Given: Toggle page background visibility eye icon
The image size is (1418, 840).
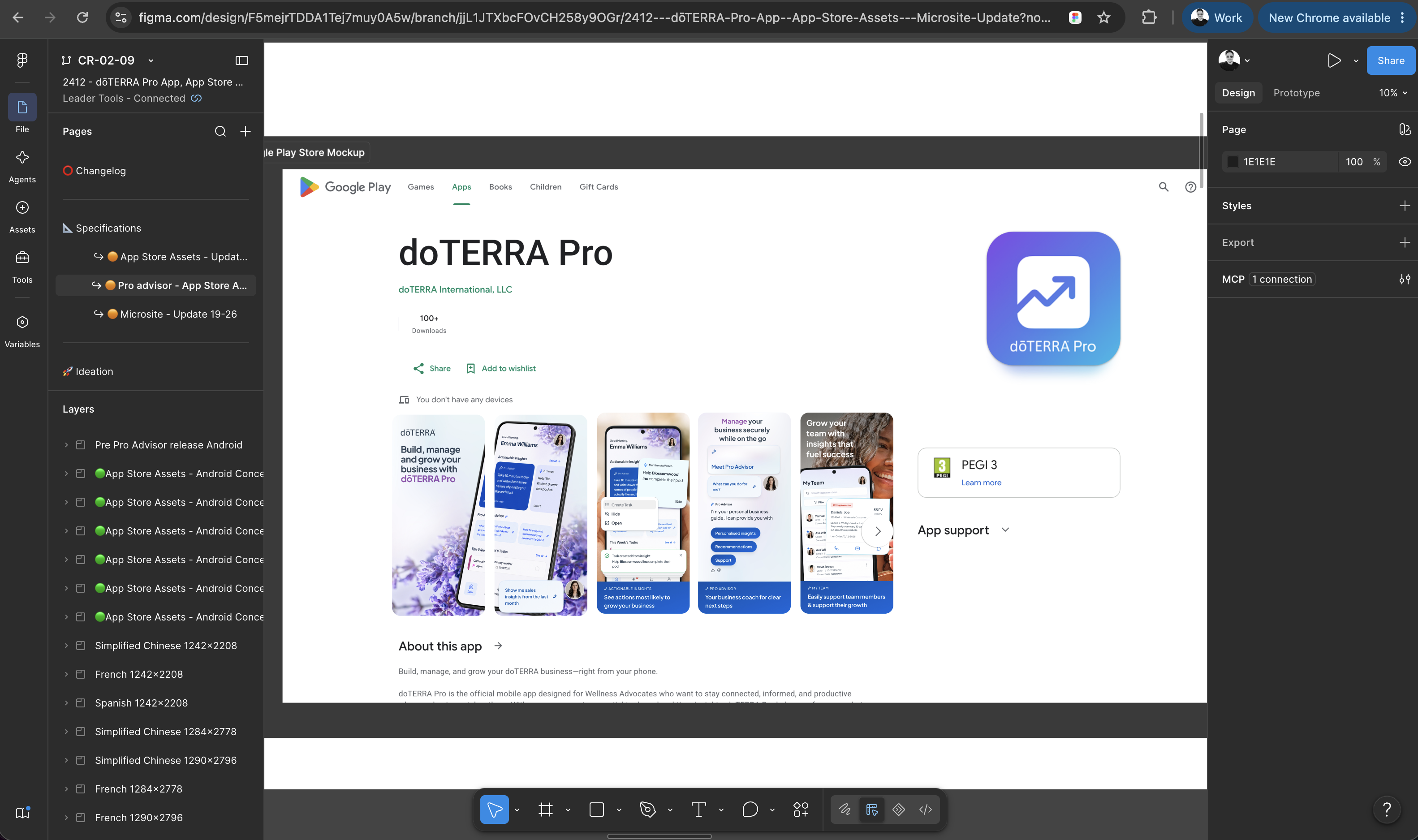Looking at the screenshot, I should [x=1405, y=162].
